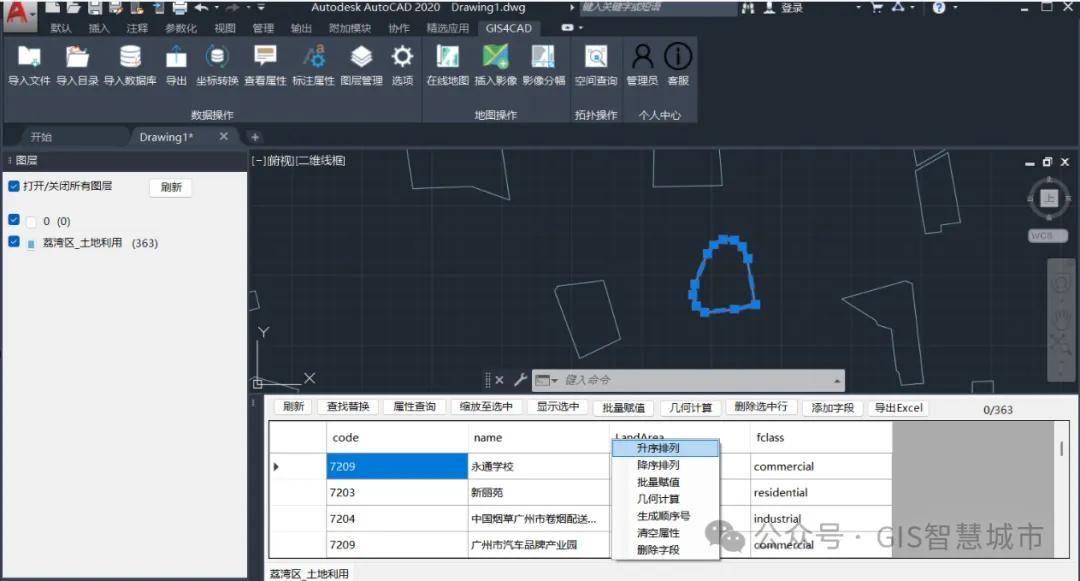The image size is (1080, 581).
Task: Click the 新丽苑 name cell
Action: coord(538,492)
